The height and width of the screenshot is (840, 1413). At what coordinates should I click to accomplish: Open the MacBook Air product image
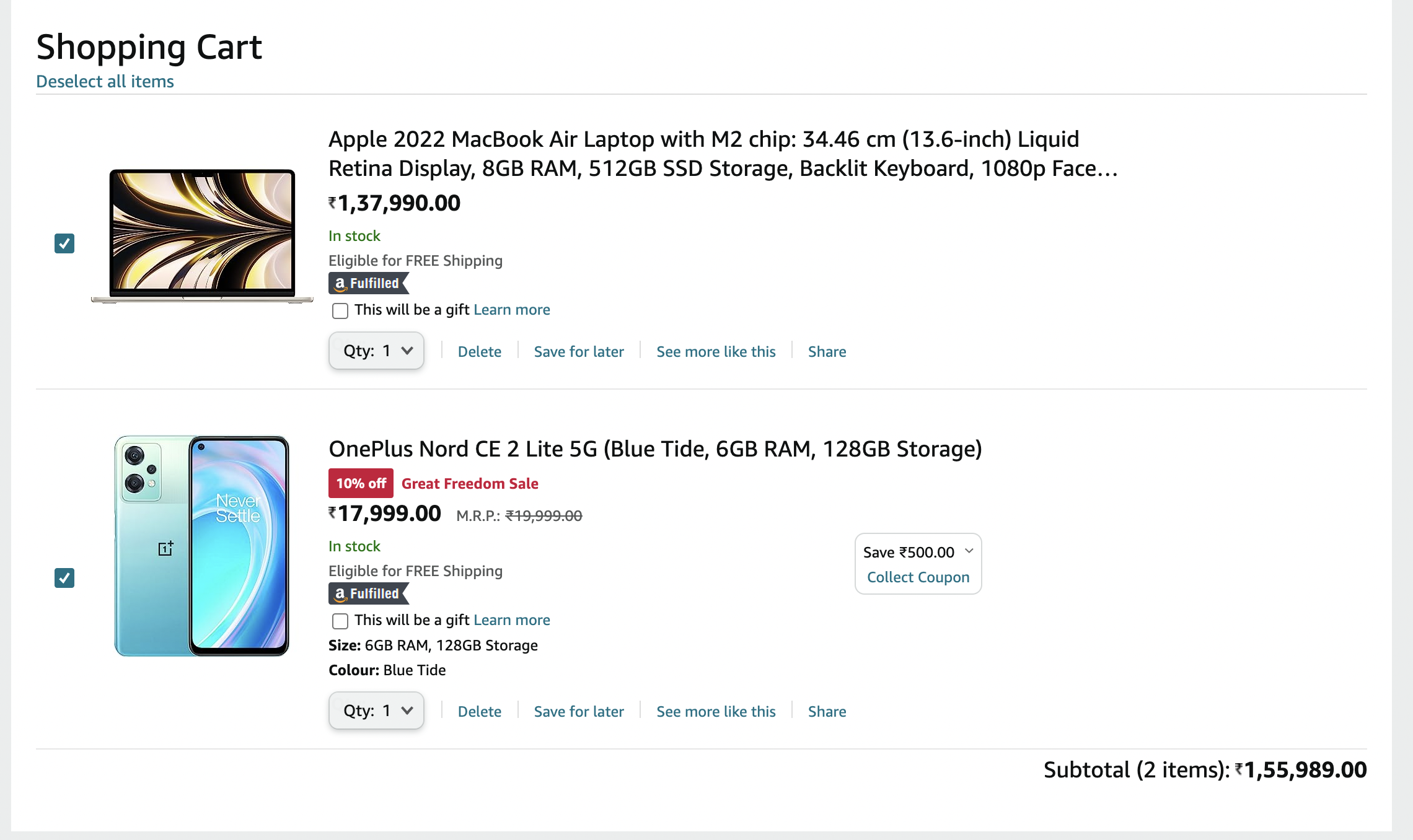202,236
